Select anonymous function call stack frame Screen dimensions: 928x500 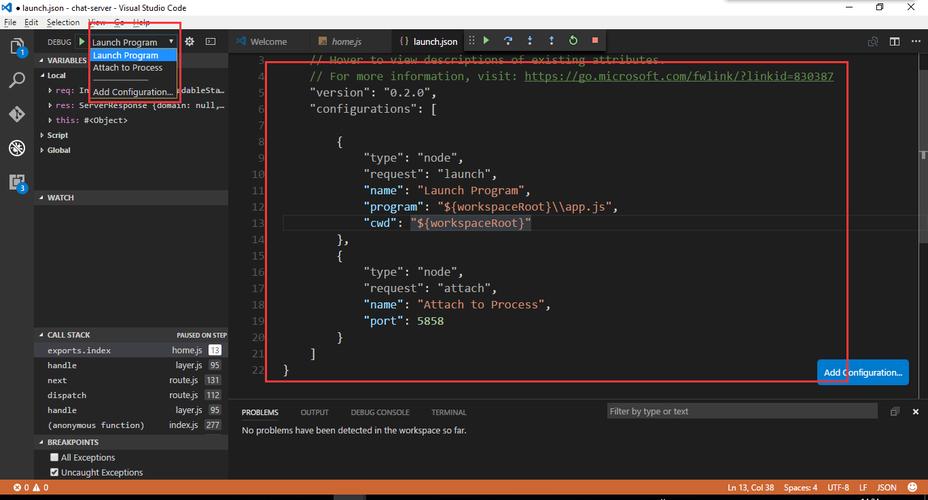[x=131, y=425]
